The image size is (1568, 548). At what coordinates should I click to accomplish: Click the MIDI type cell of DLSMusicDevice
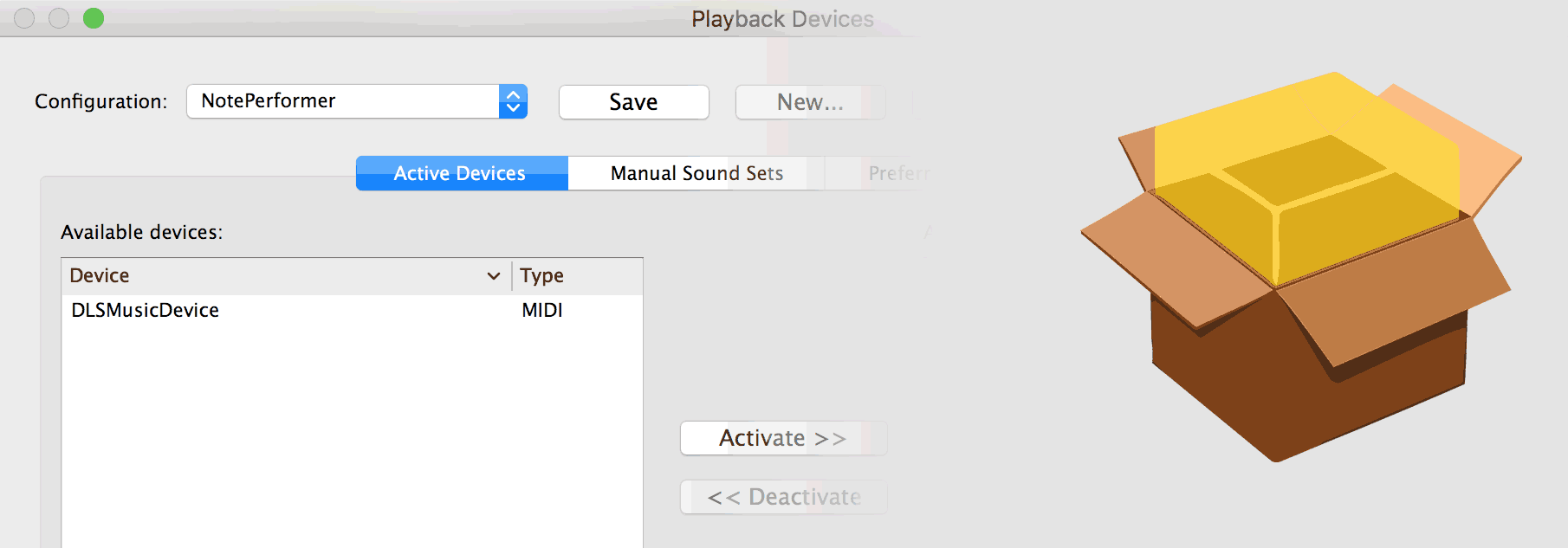[x=542, y=310]
